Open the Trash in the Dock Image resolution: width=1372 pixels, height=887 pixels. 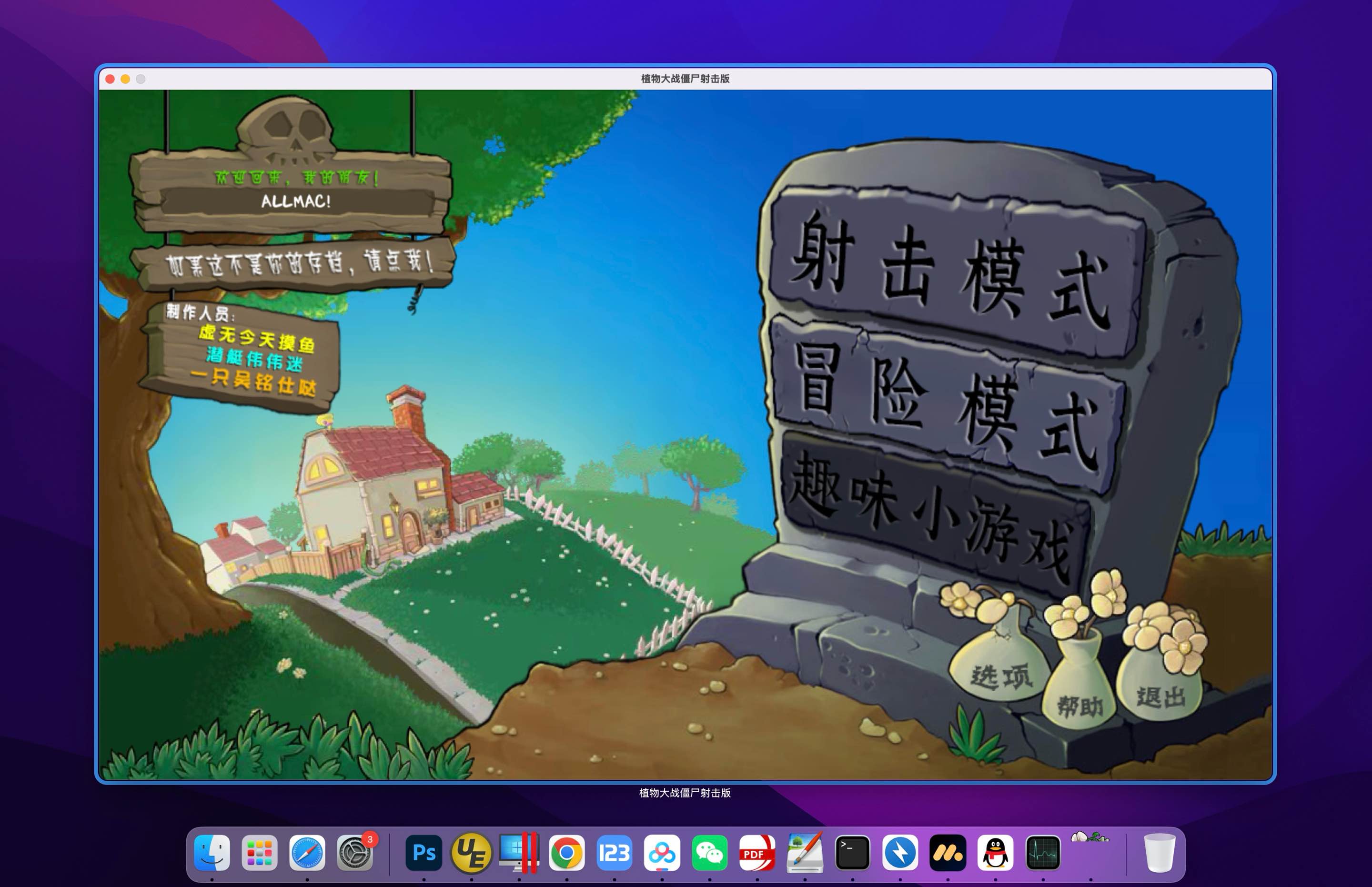[1159, 852]
